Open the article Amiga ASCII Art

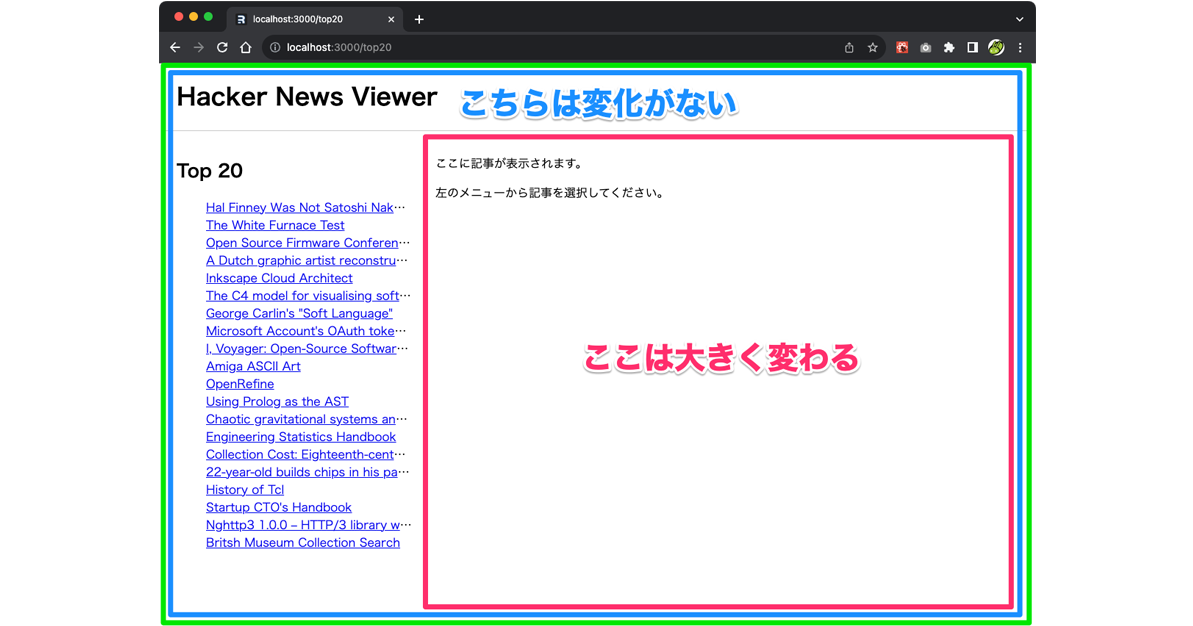[253, 366]
